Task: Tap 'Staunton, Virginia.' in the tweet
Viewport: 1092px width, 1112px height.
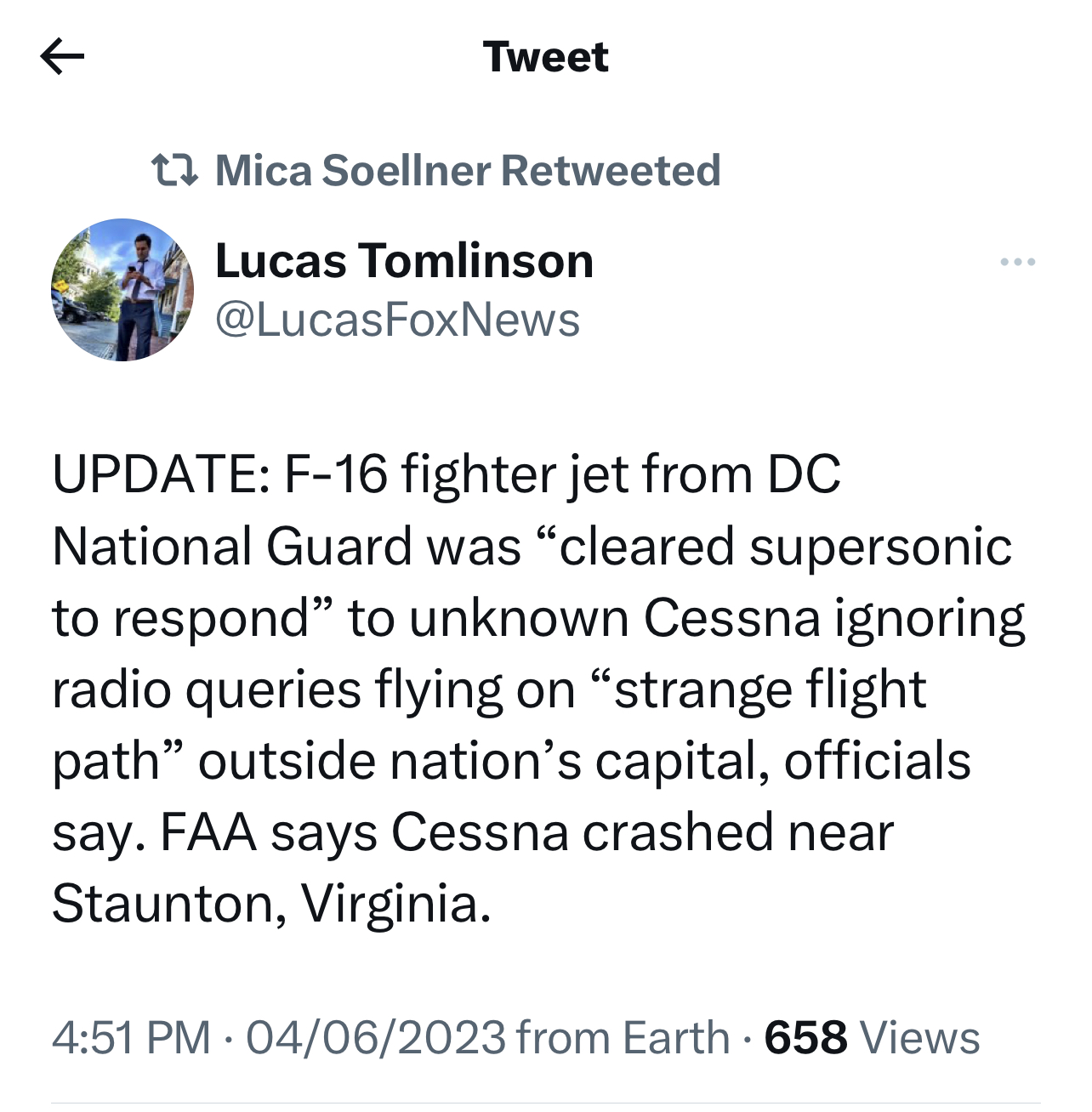Action: tap(272, 903)
